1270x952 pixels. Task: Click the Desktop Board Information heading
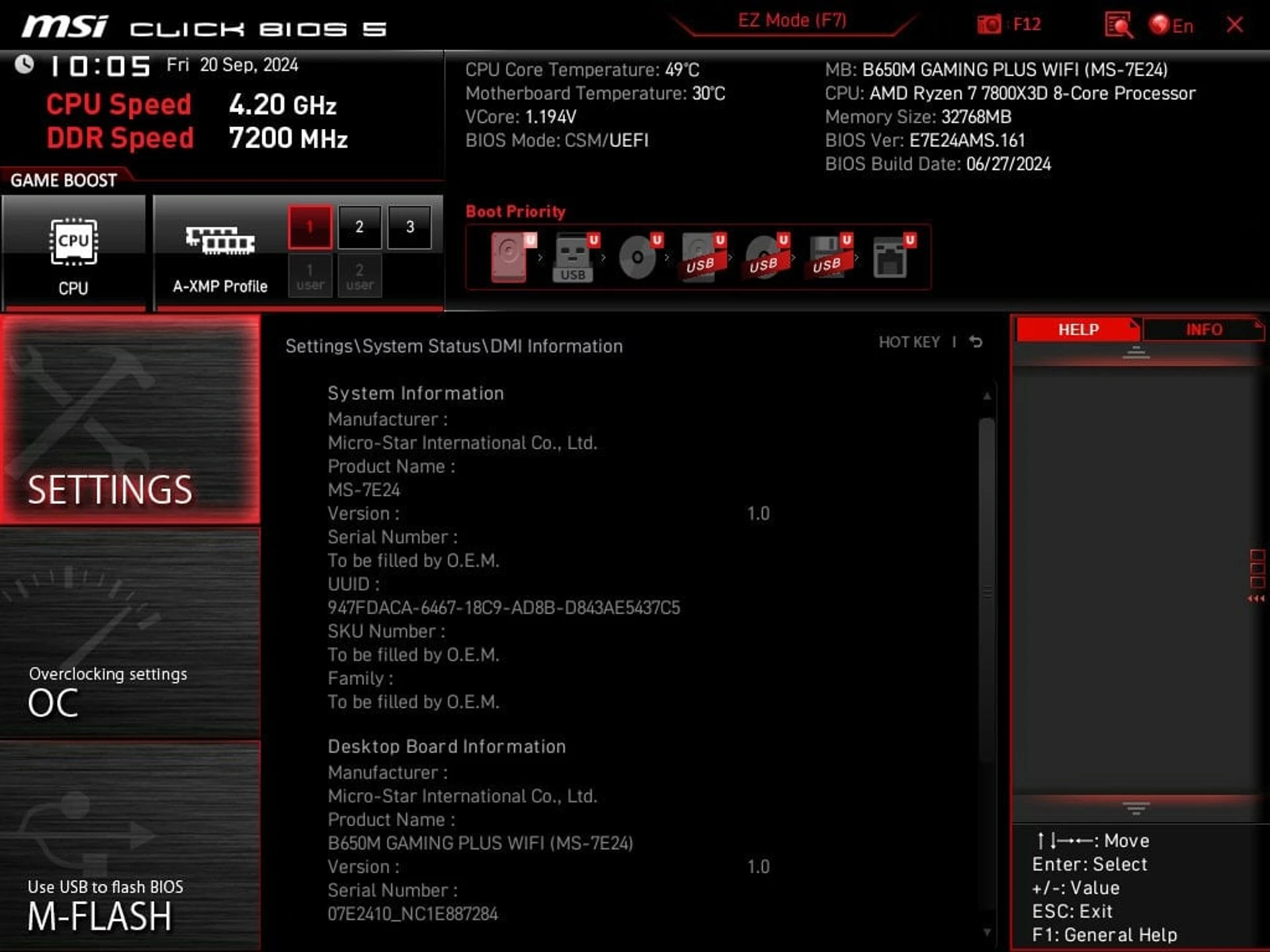(x=446, y=746)
